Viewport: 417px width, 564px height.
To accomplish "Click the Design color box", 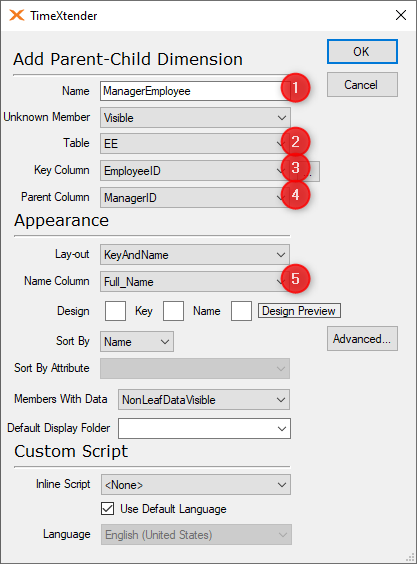I will pyautogui.click(x=115, y=311).
